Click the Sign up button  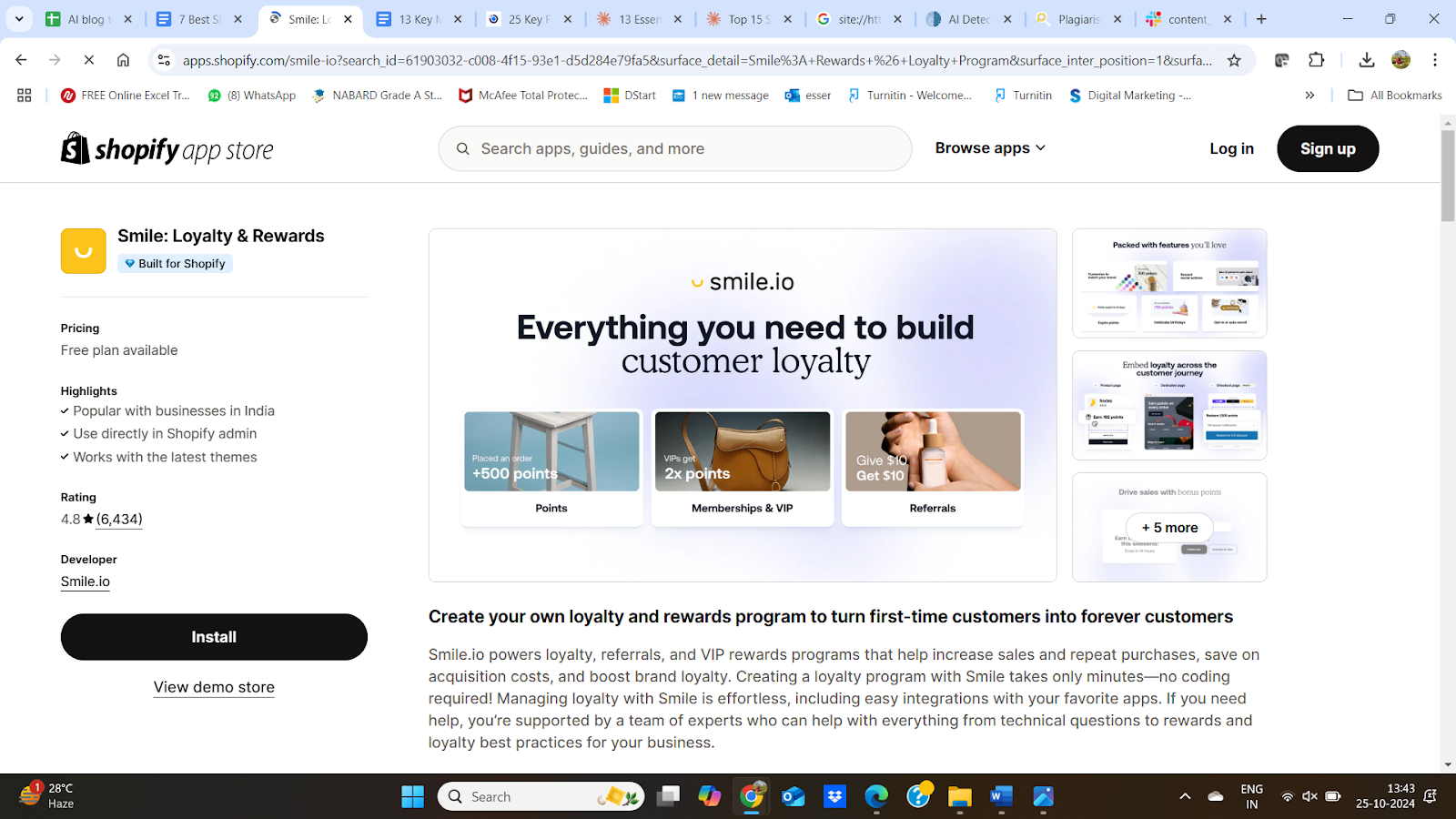pos(1328,148)
